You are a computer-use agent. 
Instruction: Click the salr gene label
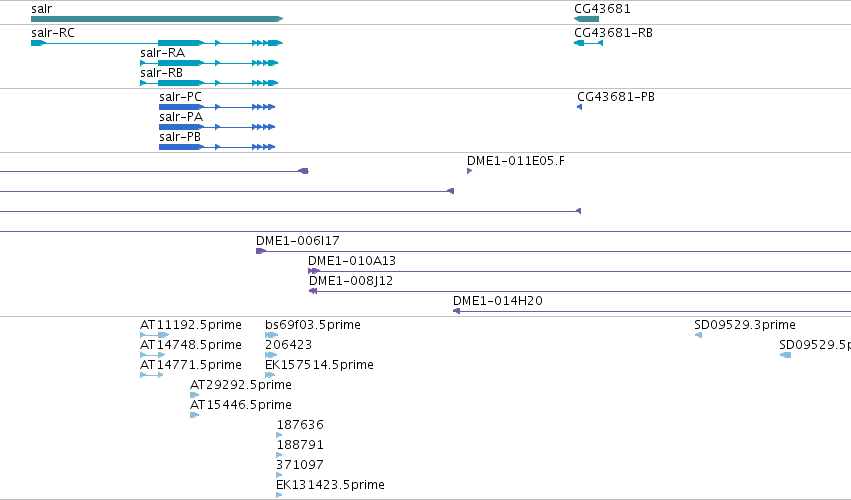tap(42, 9)
